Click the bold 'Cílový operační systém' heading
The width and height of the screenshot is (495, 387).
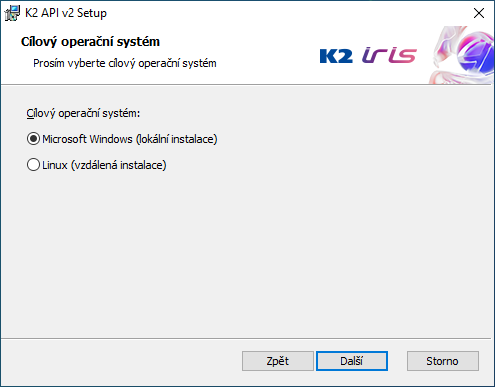click(90, 42)
